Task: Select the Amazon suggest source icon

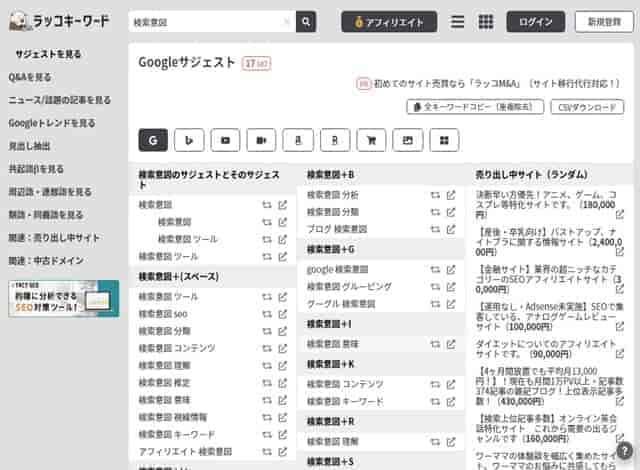Action: [298, 140]
